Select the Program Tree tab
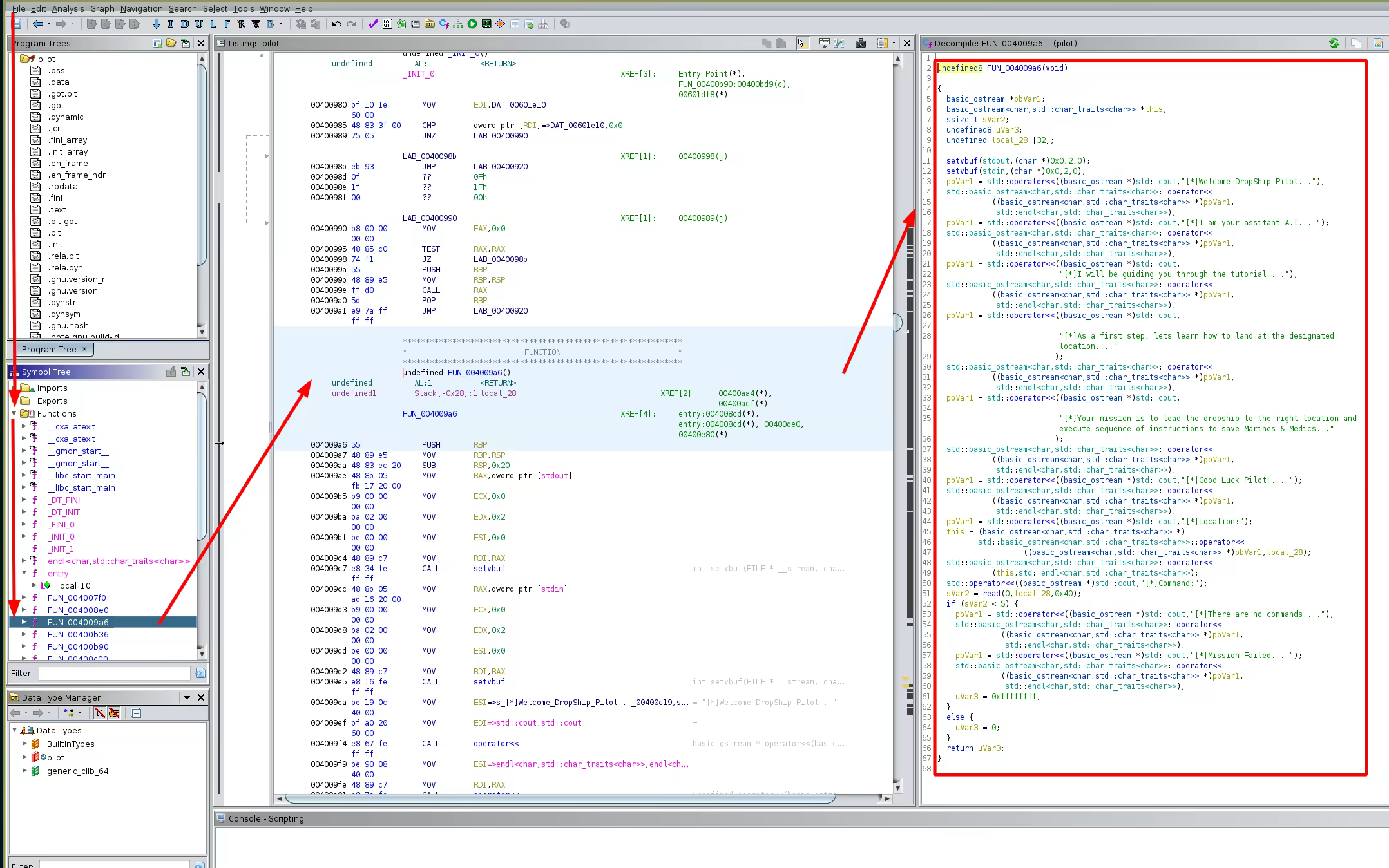1389x868 pixels. tap(49, 349)
